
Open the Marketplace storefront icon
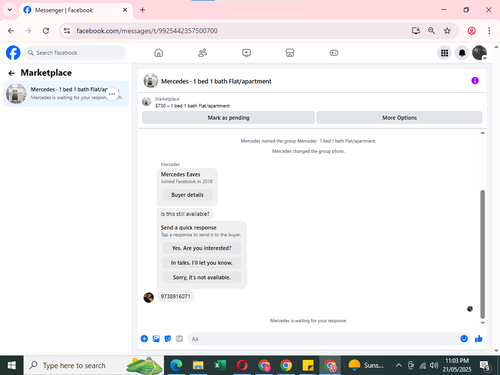(290, 53)
